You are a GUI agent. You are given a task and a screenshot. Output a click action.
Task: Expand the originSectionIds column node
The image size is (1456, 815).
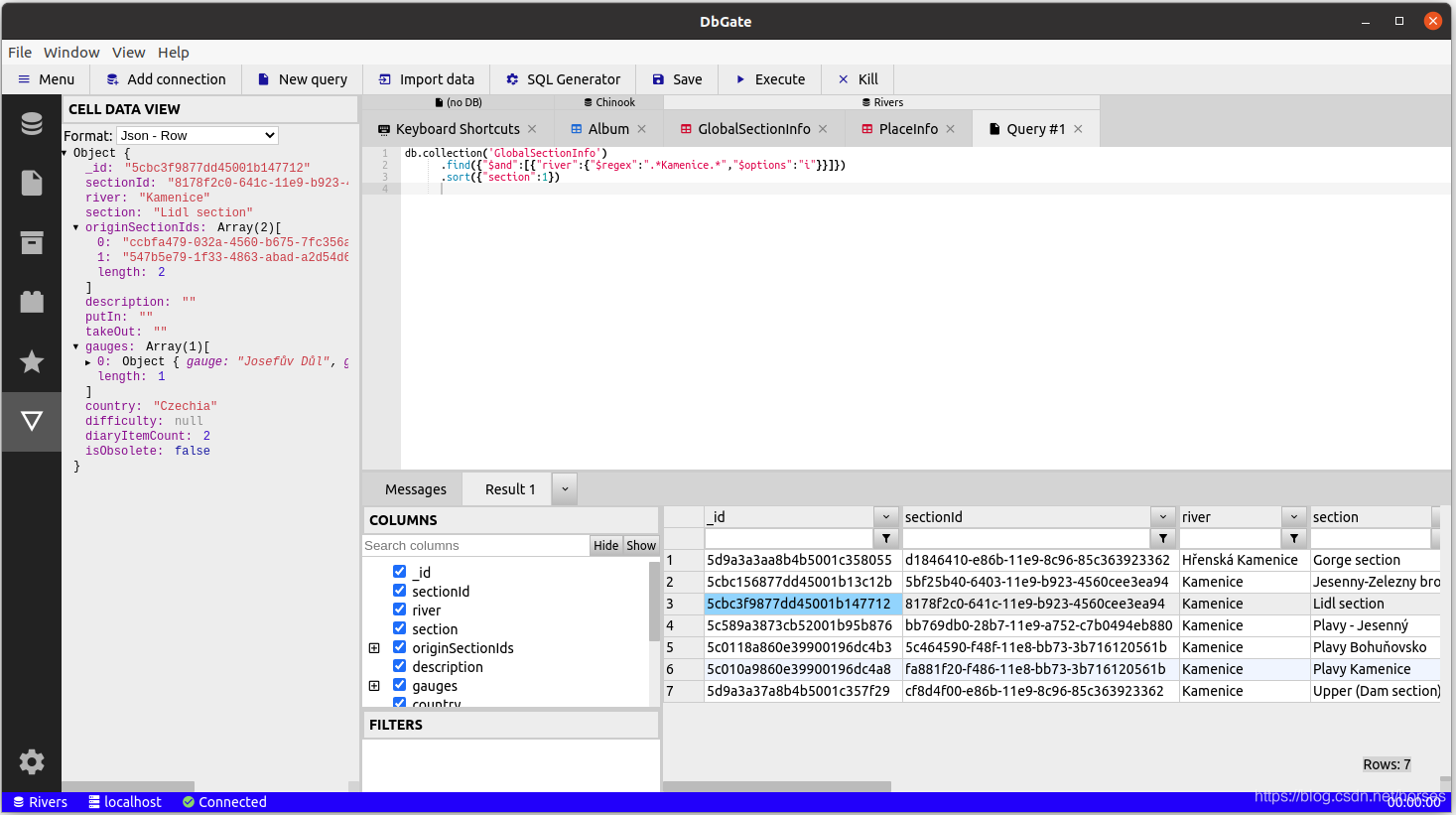374,647
